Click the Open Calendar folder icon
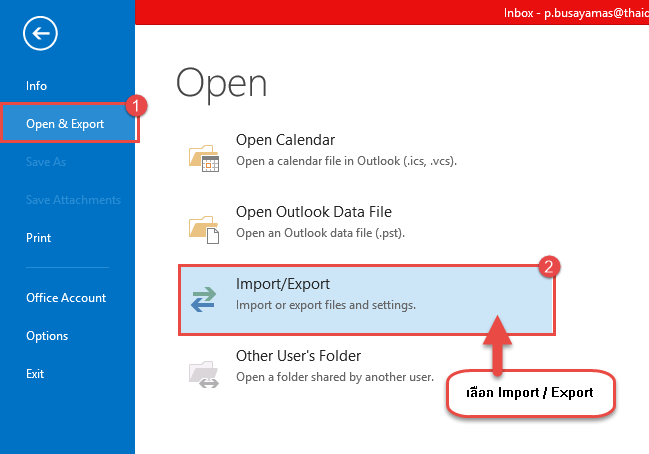The height and width of the screenshot is (454, 649). [x=204, y=158]
